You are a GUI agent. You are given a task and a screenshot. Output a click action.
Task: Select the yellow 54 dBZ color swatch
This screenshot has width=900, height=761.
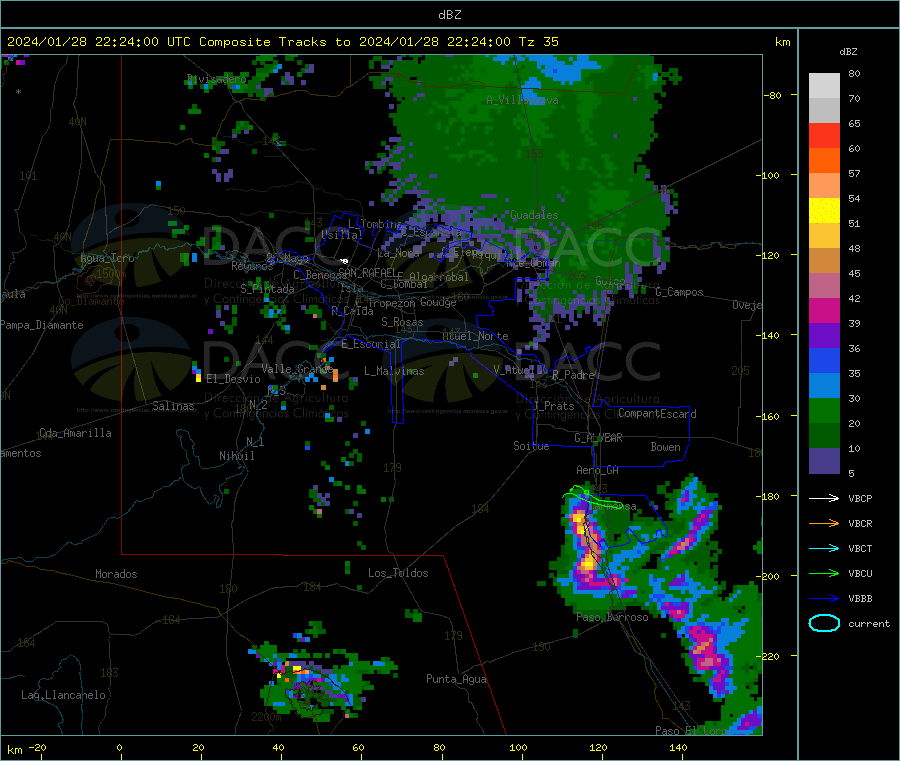tap(824, 211)
